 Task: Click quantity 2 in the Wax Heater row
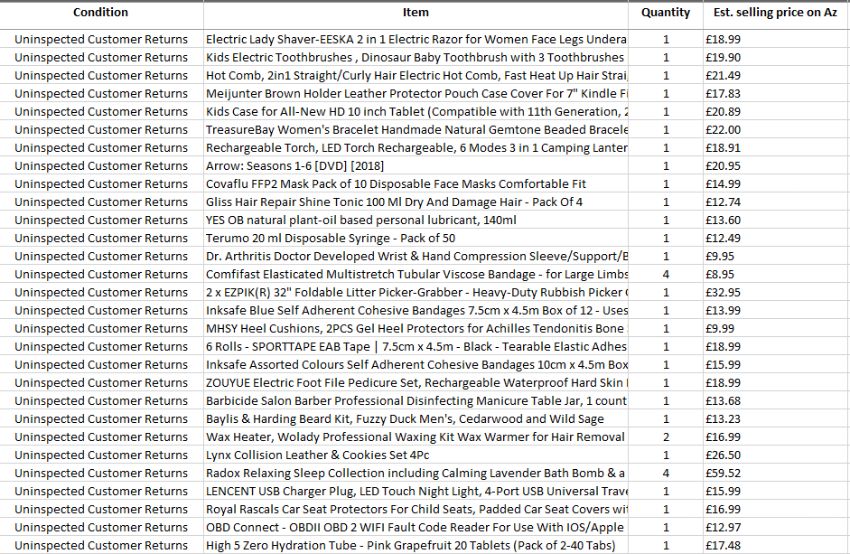click(666, 437)
